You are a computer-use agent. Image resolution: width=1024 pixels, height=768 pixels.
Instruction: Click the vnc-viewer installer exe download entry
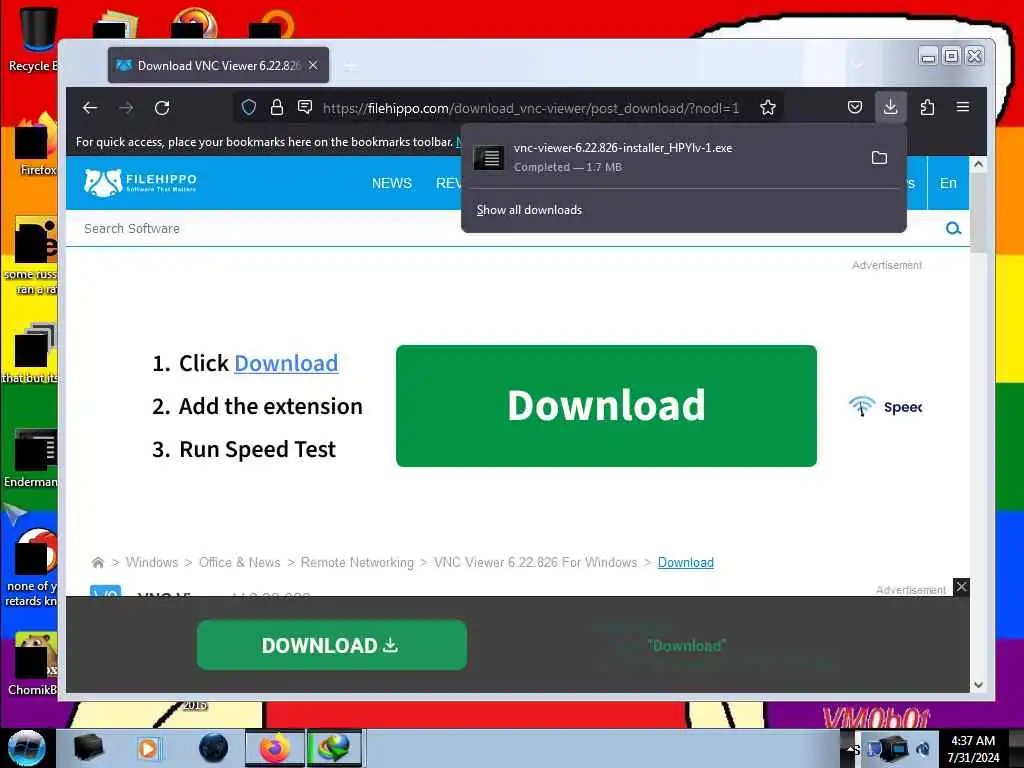[662, 157]
